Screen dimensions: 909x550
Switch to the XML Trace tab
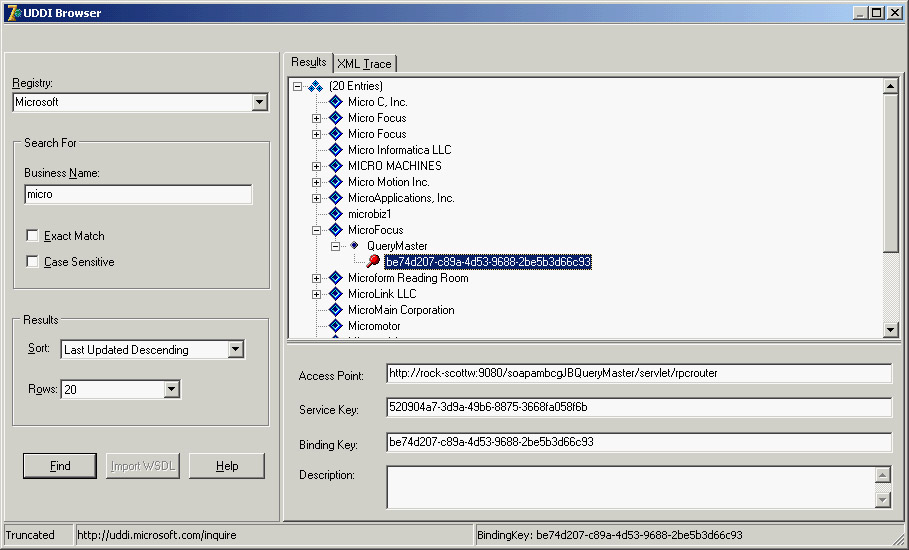pos(364,64)
